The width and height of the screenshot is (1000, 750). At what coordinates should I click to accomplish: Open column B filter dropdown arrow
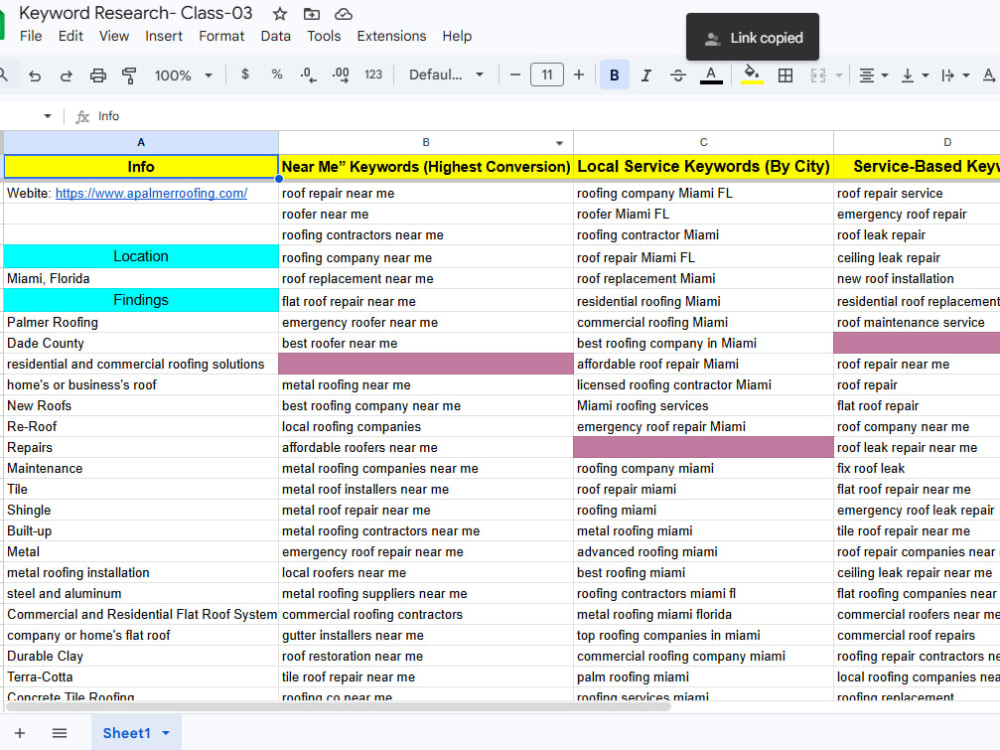tap(559, 143)
